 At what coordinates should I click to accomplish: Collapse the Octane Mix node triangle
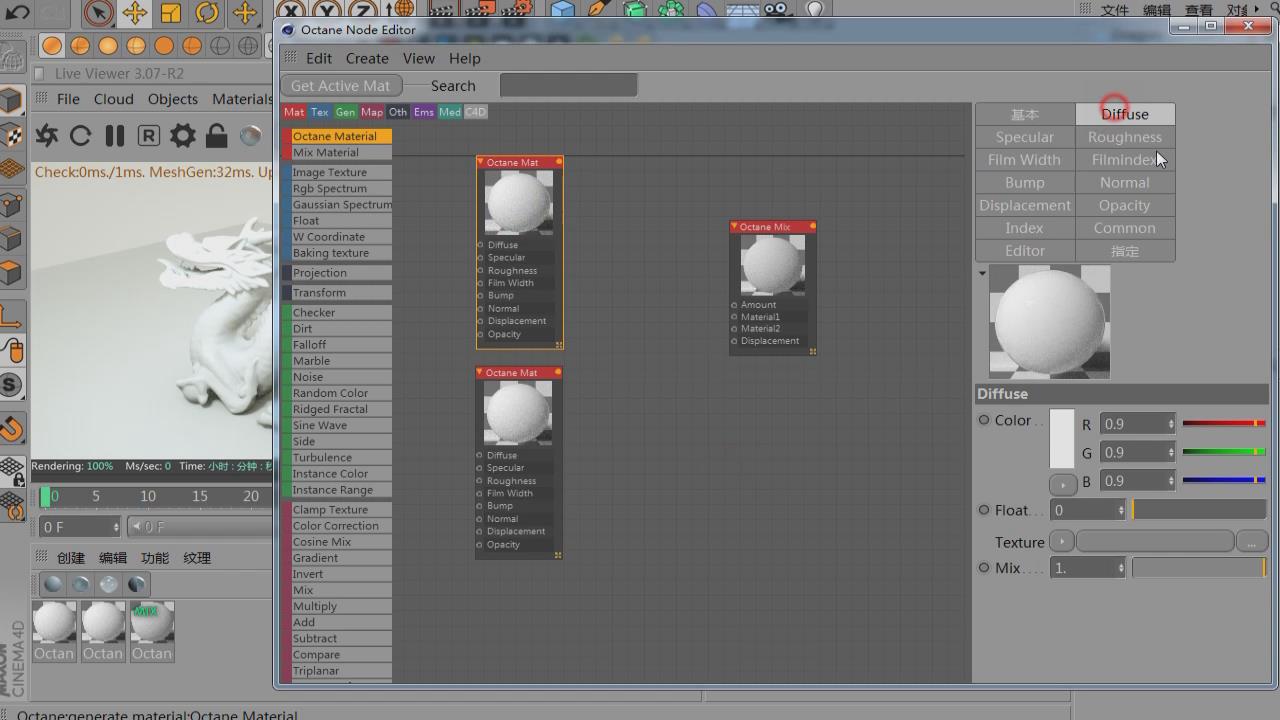click(x=734, y=227)
